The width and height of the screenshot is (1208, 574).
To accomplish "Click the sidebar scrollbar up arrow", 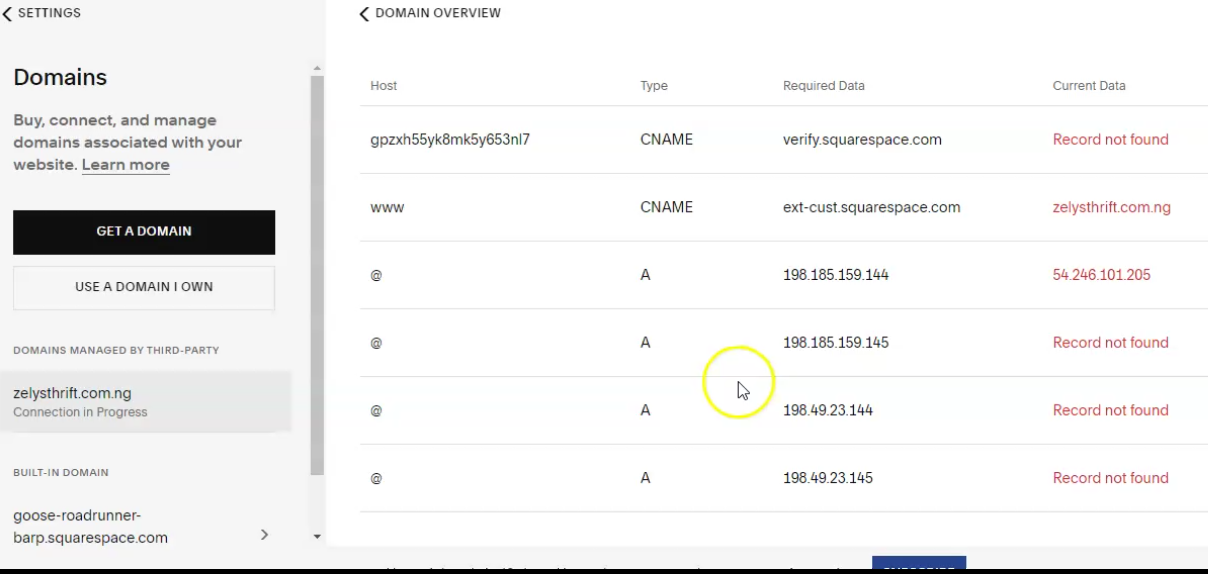I will click(317, 69).
